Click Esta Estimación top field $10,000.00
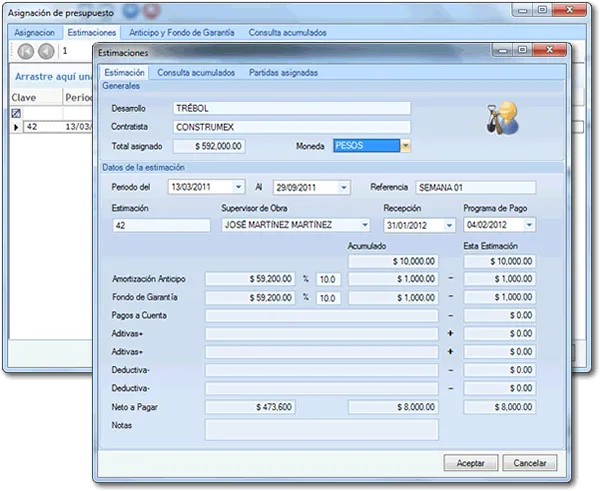 [500, 261]
